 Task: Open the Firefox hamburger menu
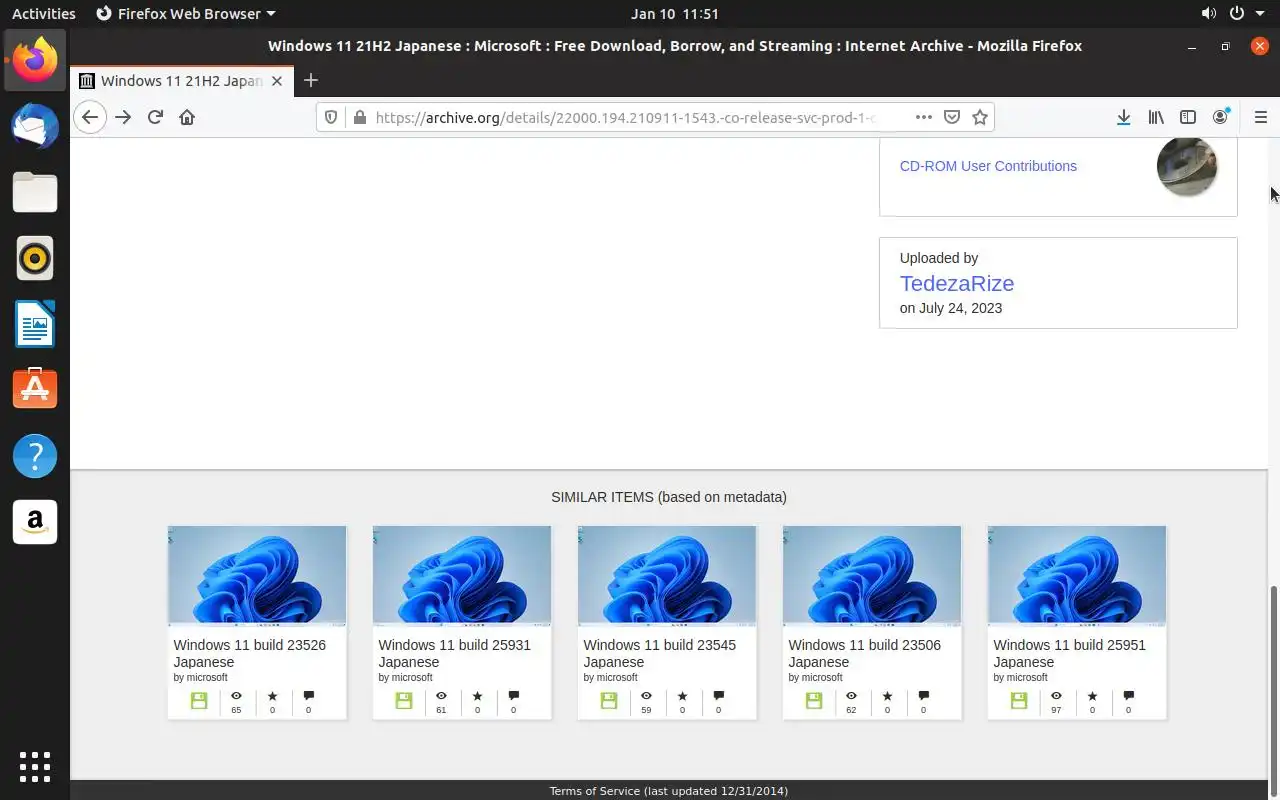coord(1260,117)
